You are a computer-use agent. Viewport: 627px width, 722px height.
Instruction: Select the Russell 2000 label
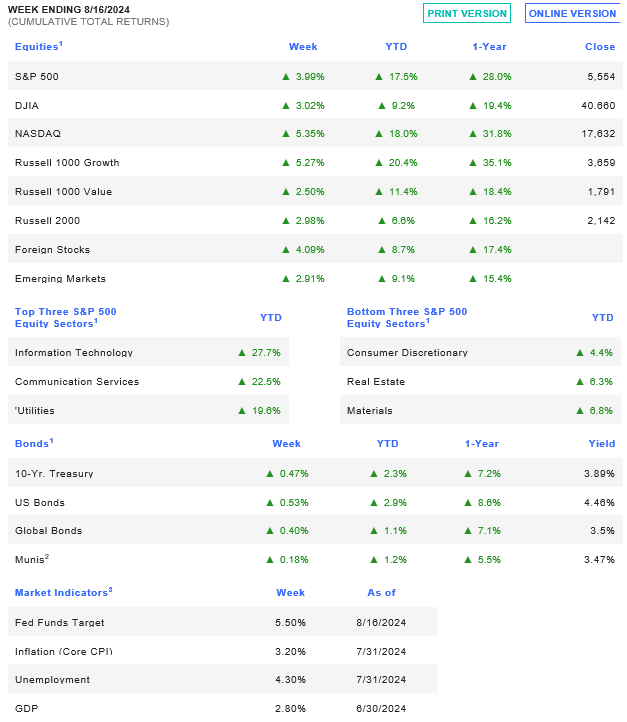(47, 221)
